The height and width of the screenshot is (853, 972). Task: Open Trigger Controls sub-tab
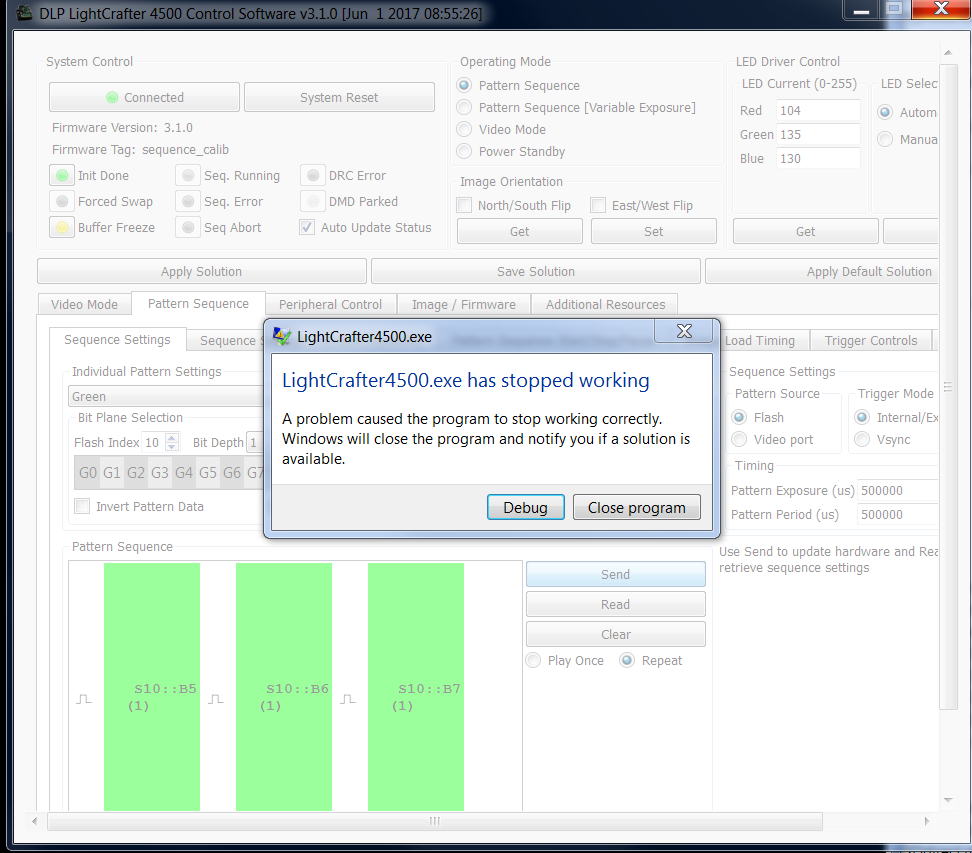[x=870, y=340]
